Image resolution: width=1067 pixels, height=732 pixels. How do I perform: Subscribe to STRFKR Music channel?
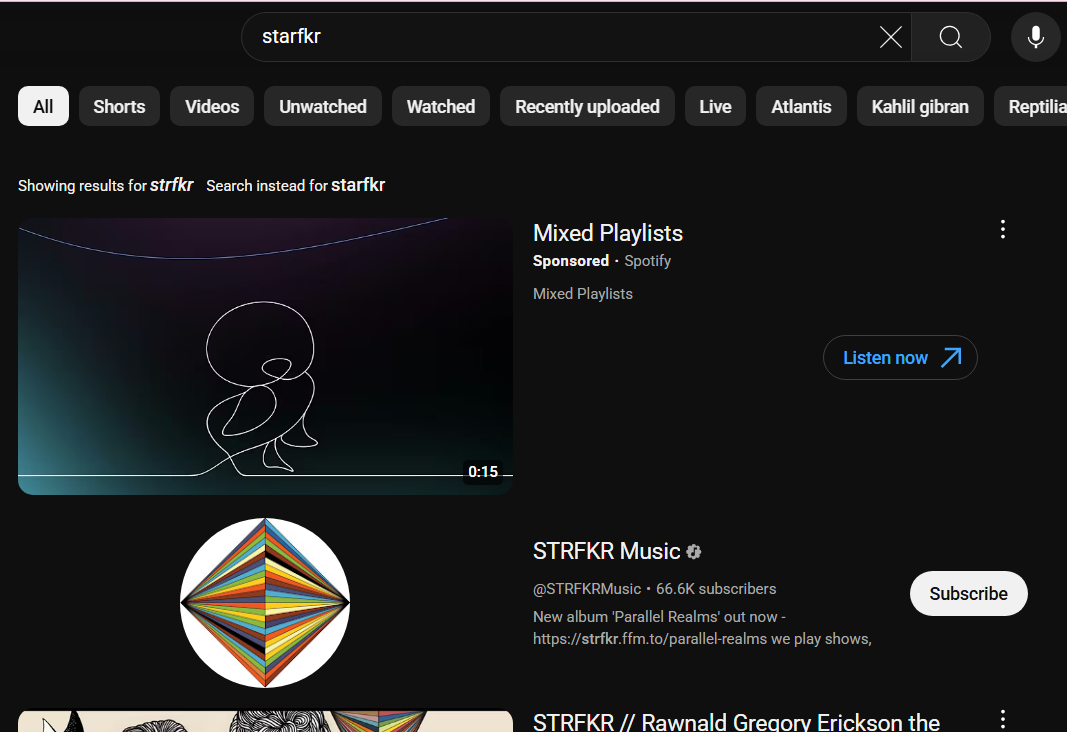pos(968,593)
